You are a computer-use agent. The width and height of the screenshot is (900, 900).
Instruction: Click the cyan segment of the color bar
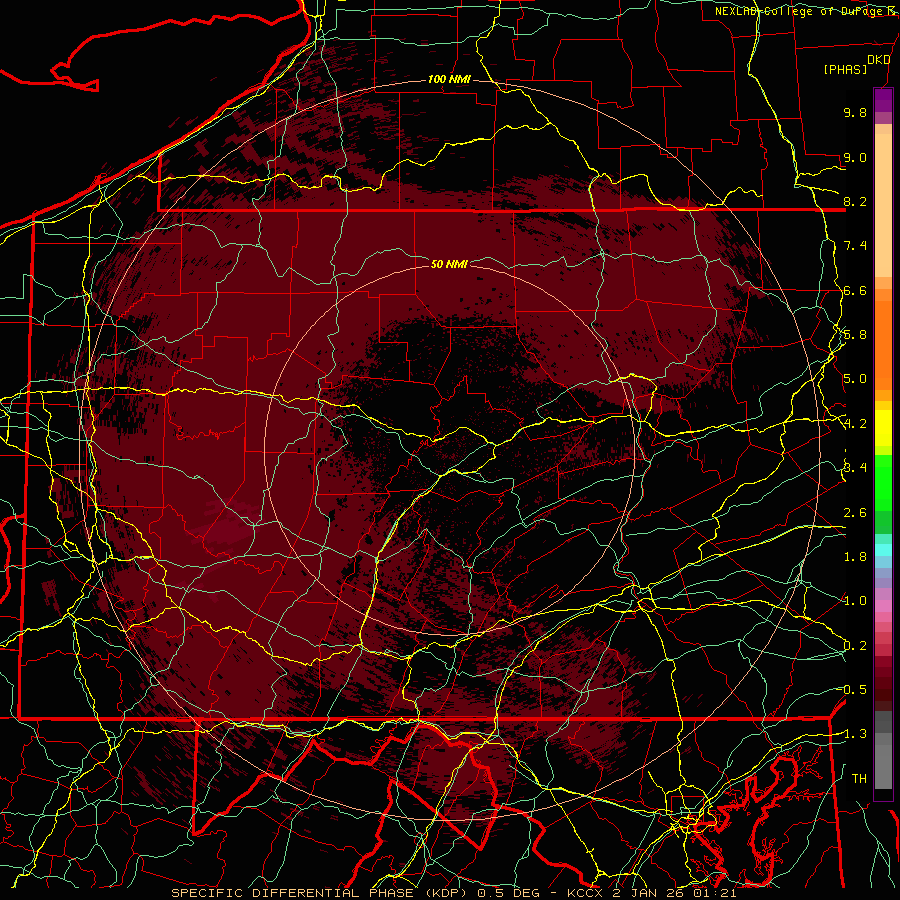point(883,550)
